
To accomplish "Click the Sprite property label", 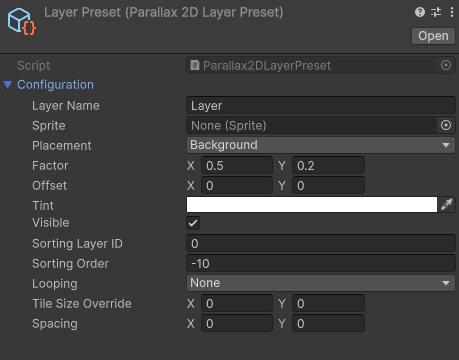I will click(x=49, y=126).
